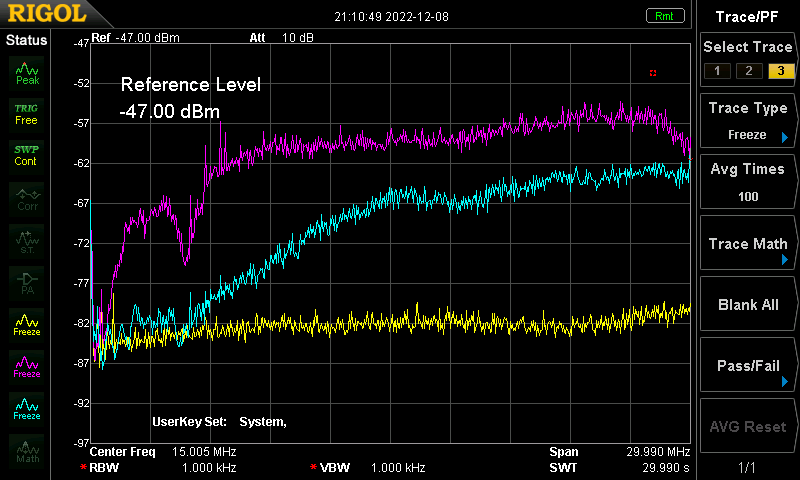Click the 1/1 page indicator
Screen dimensions: 800x480
[747, 467]
